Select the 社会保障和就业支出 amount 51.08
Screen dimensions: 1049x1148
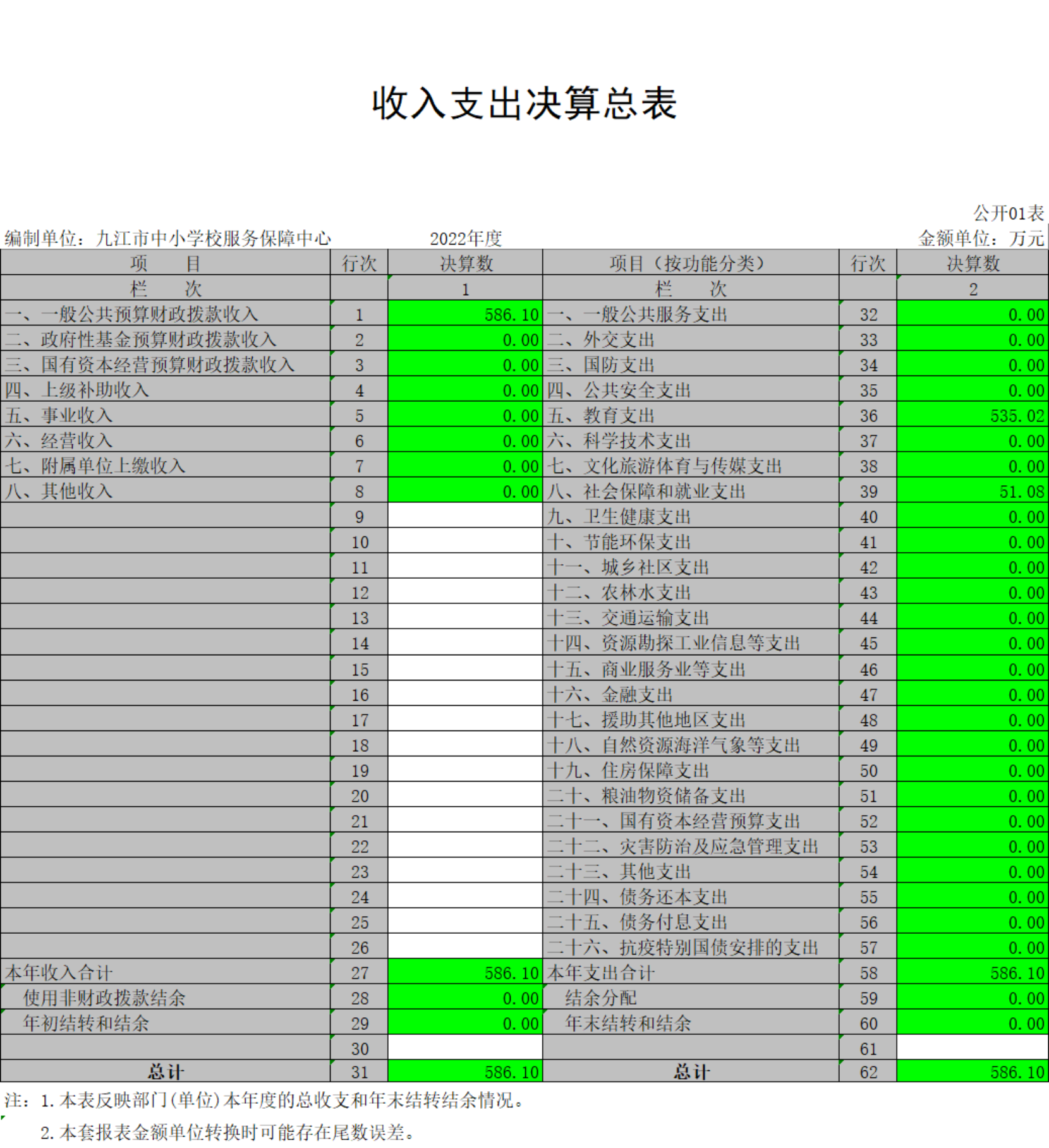[972, 491]
